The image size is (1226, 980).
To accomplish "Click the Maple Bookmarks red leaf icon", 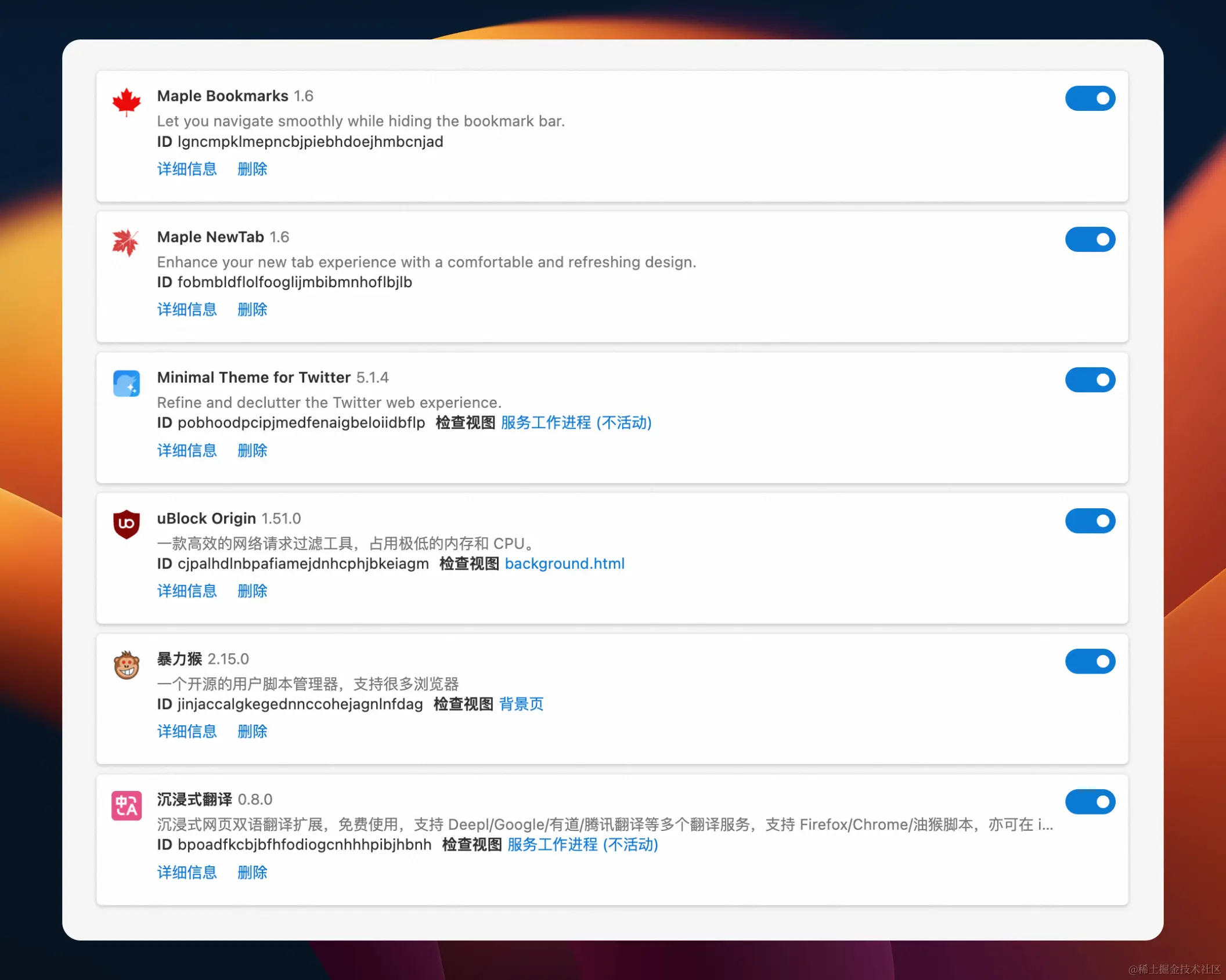I will pos(127,102).
